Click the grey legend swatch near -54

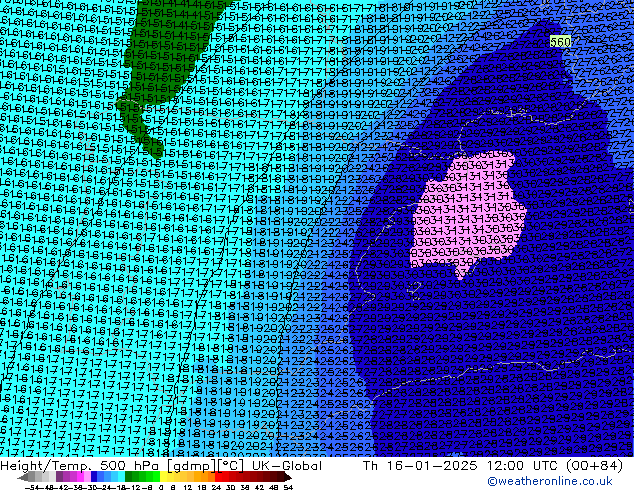32,477
